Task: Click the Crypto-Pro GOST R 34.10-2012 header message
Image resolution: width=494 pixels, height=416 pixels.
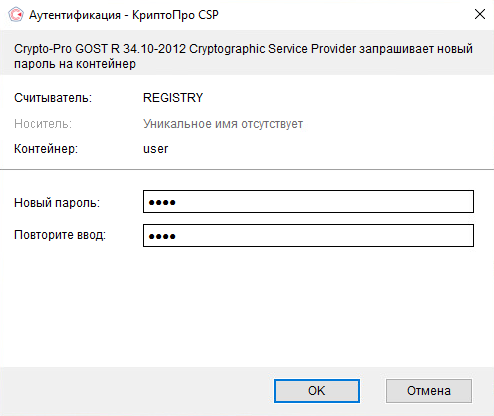Action: (x=243, y=56)
